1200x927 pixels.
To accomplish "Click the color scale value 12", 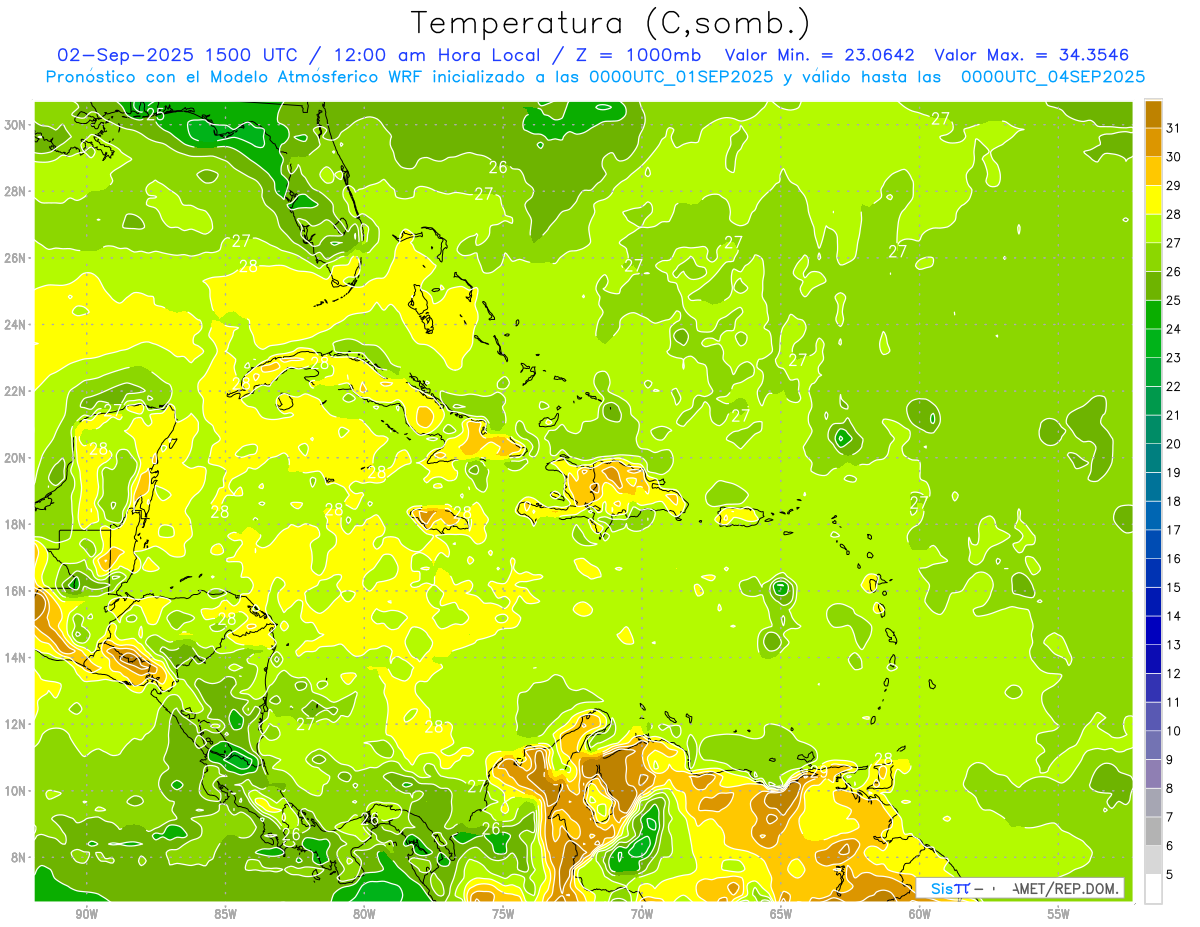I will (x=1174, y=673).
